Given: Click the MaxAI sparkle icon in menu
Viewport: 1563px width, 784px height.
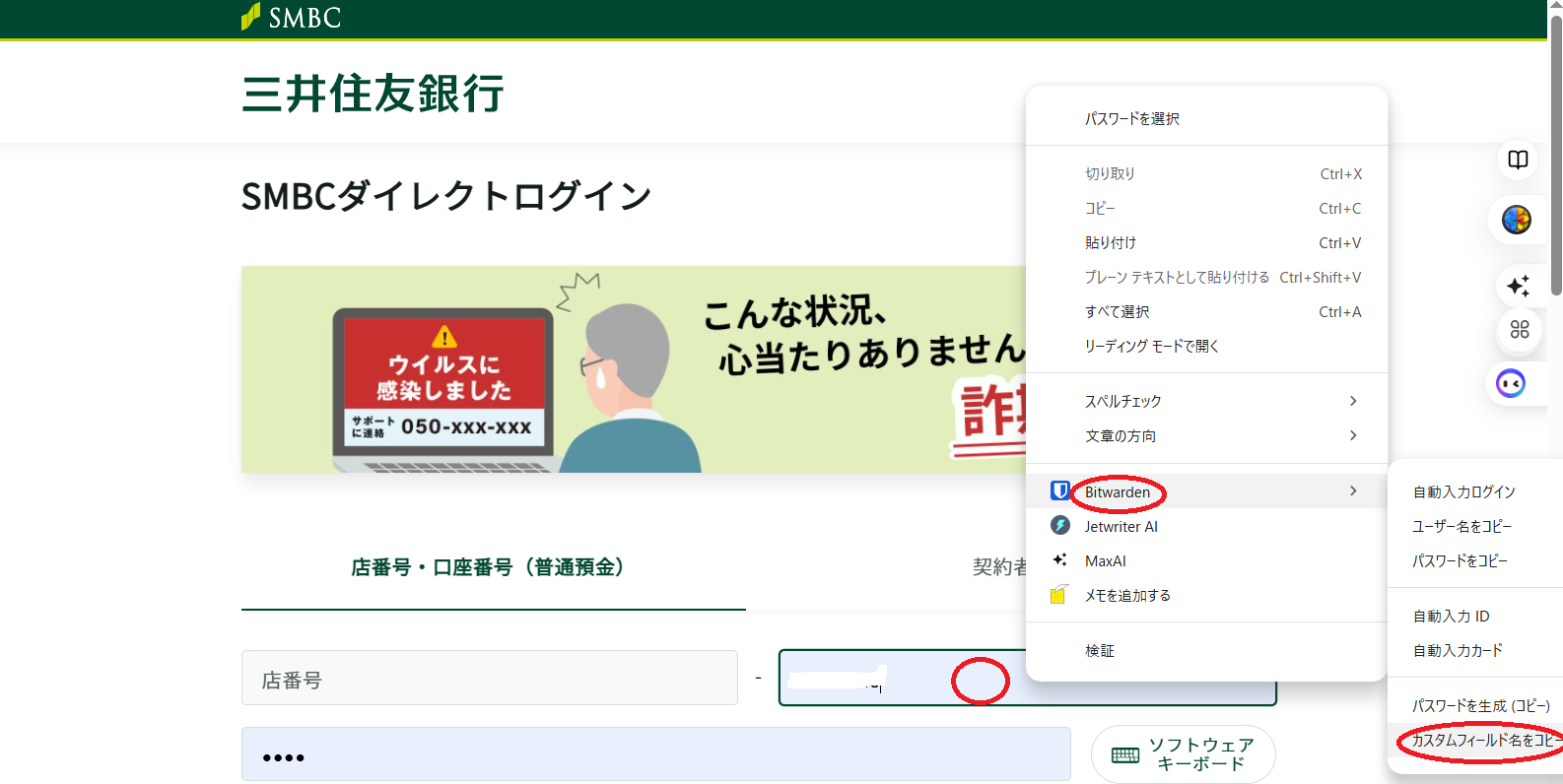Looking at the screenshot, I should point(1059,560).
